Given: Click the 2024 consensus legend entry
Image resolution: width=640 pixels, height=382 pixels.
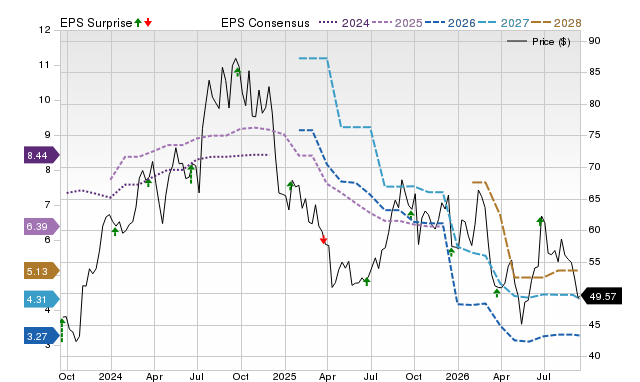Looking at the screenshot, I should point(344,23).
